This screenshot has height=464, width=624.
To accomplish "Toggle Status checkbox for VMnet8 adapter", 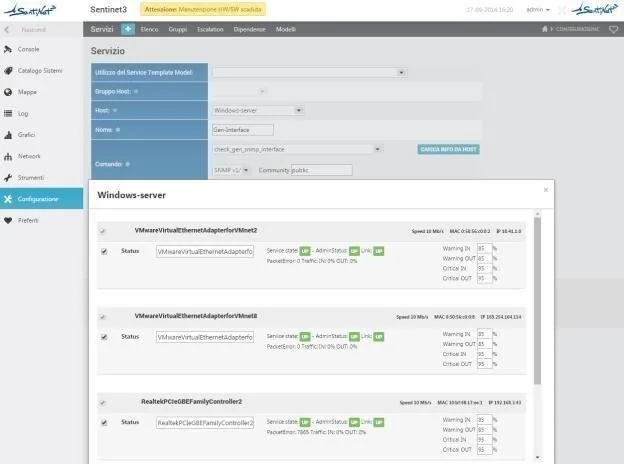I will click(x=104, y=337).
